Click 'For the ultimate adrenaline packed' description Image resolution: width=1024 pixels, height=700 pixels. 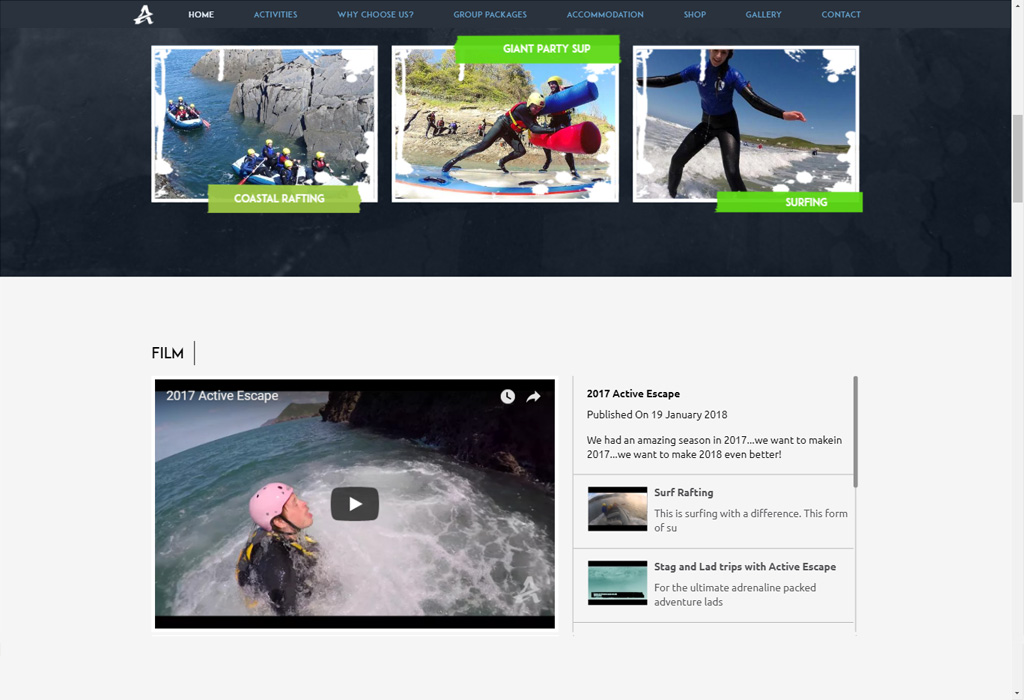(x=735, y=595)
